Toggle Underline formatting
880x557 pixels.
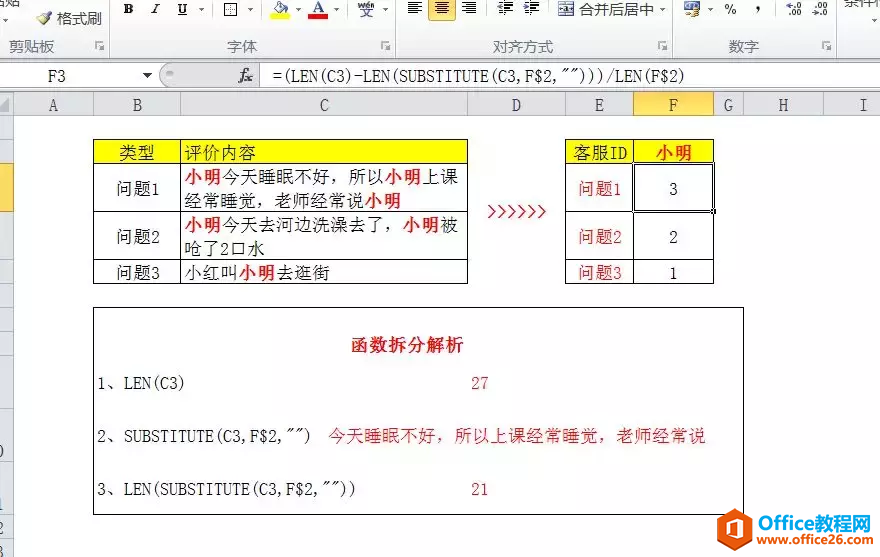(182, 9)
